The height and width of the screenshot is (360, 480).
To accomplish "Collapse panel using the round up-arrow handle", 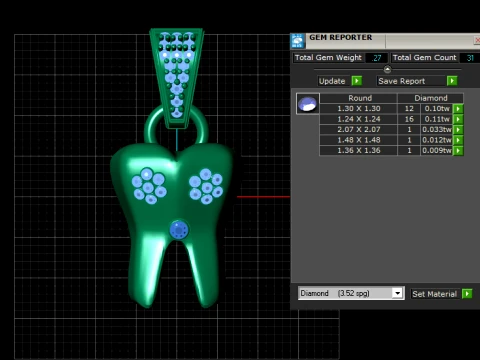I will (387, 70).
